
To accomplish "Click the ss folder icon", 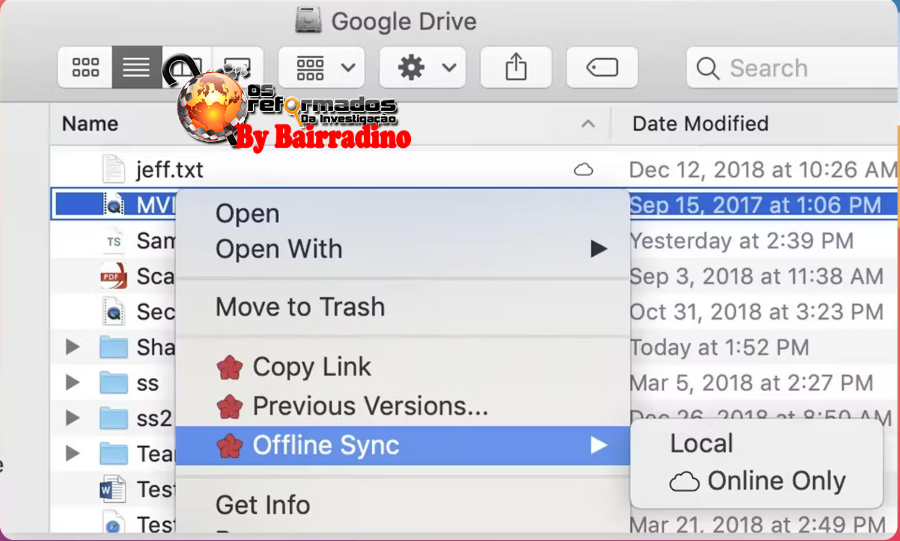I will [x=113, y=382].
